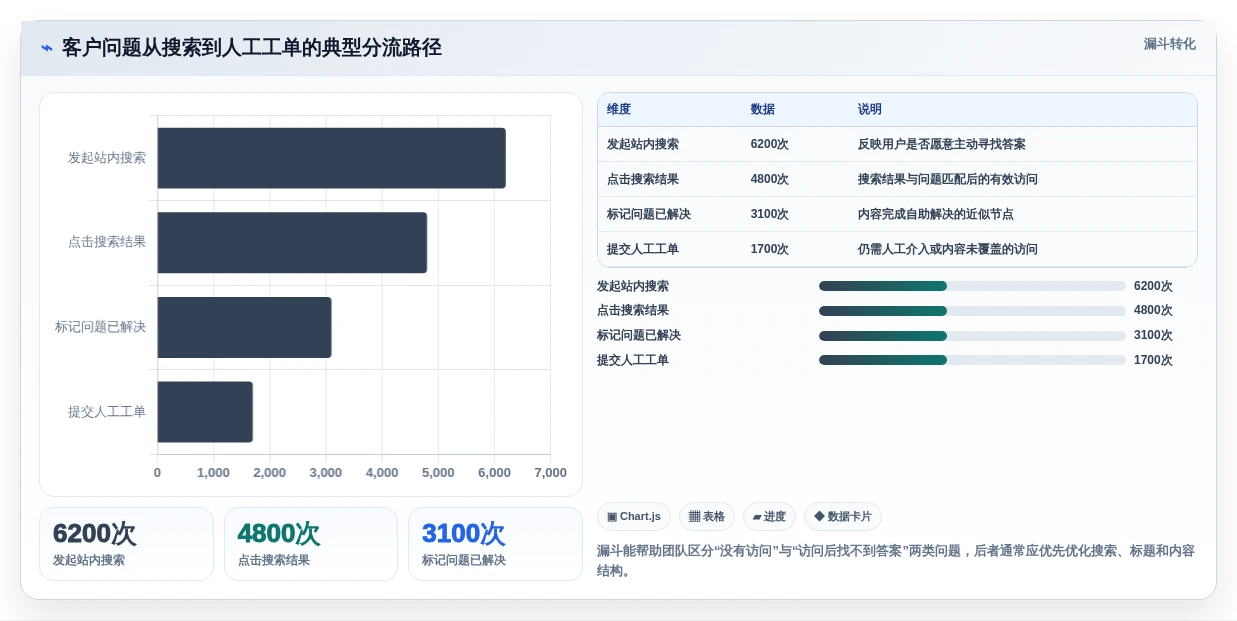Click the 1700次 progress value
Screen dimensions: 1237x621
(x=1153, y=360)
